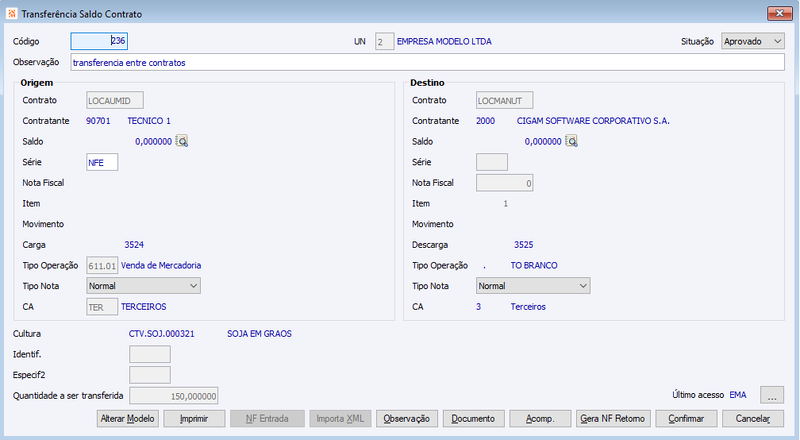Click the Origem Saldo value 0,000000

[154, 141]
